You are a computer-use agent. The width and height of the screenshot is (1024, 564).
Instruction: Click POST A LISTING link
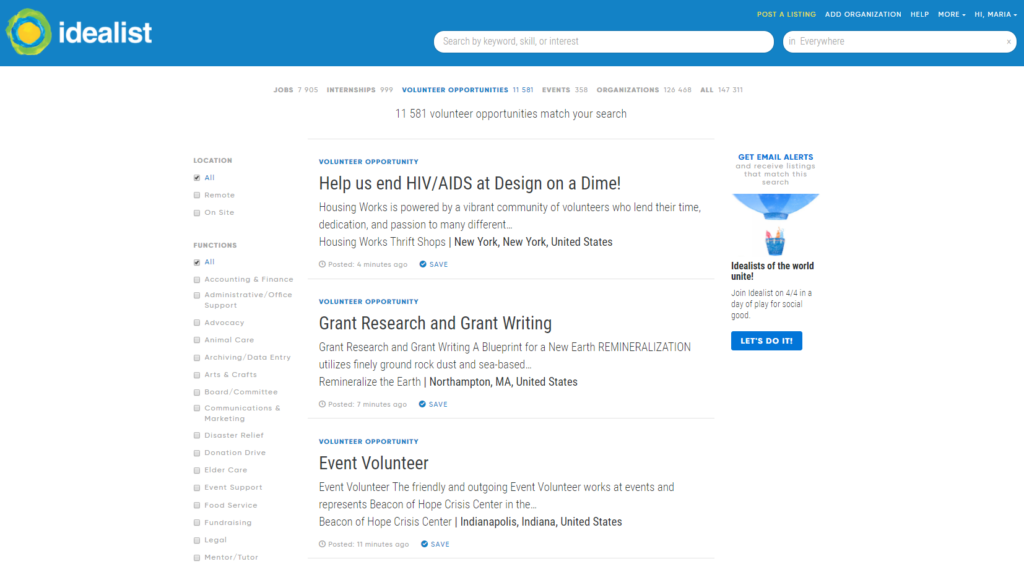point(786,14)
